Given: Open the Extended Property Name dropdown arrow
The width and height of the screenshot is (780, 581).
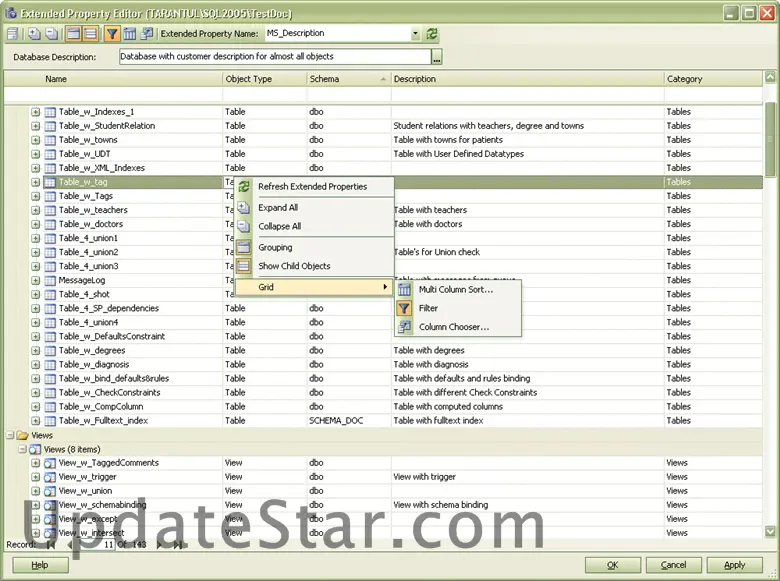Looking at the screenshot, I should (415, 34).
